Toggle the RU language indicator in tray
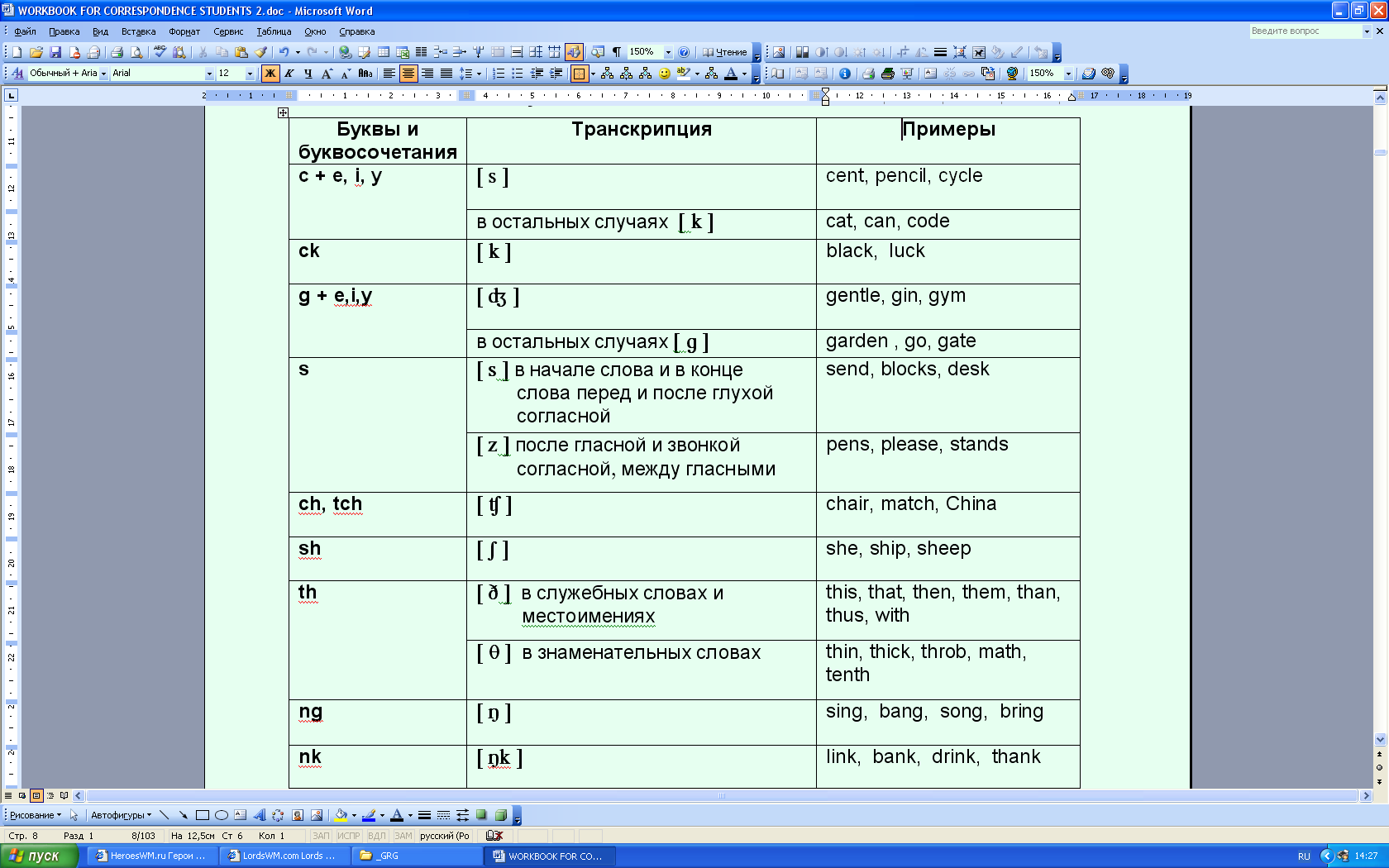This screenshot has width=1389, height=868. pyautogui.click(x=1304, y=856)
